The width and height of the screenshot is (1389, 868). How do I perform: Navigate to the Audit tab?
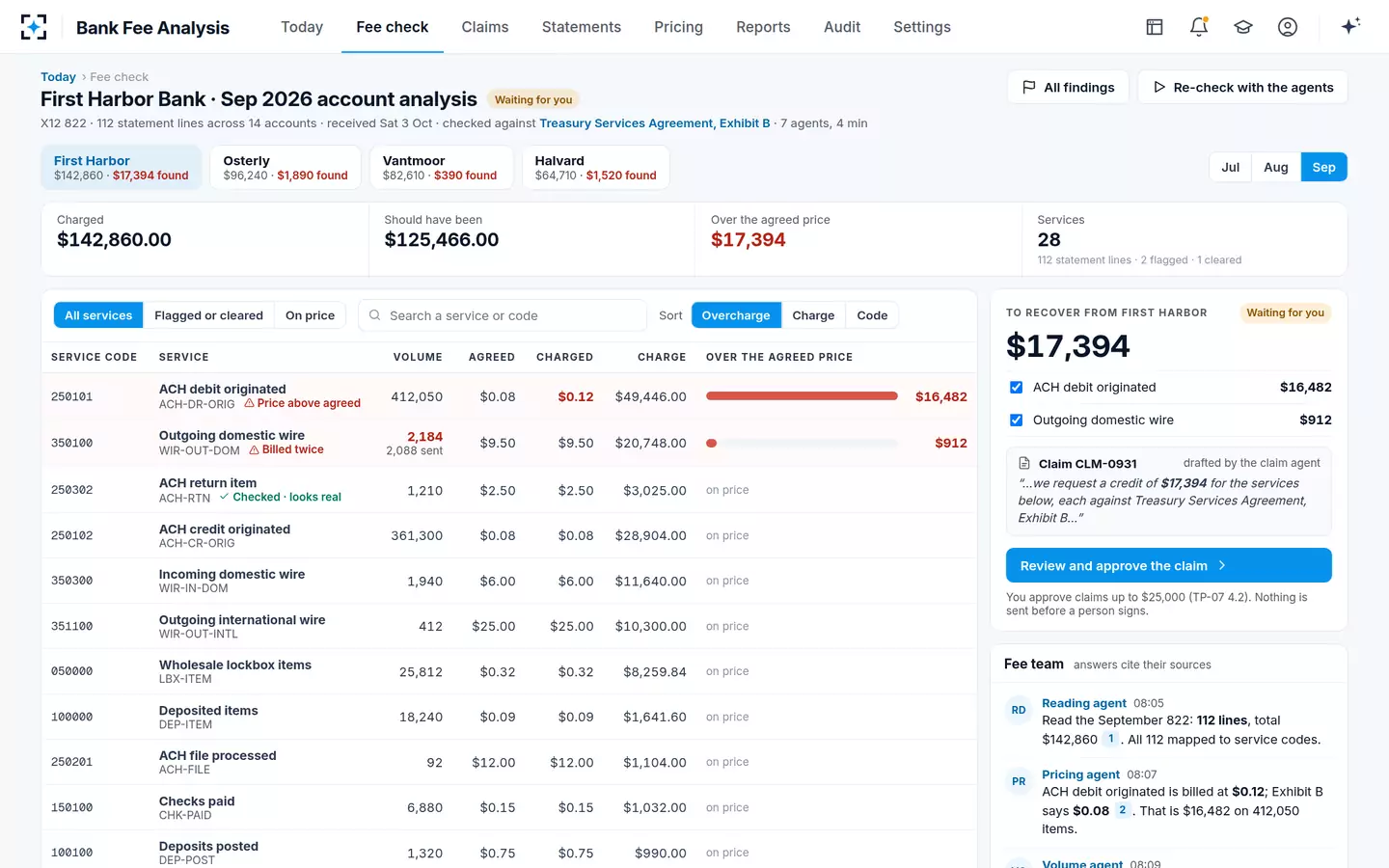click(x=842, y=27)
